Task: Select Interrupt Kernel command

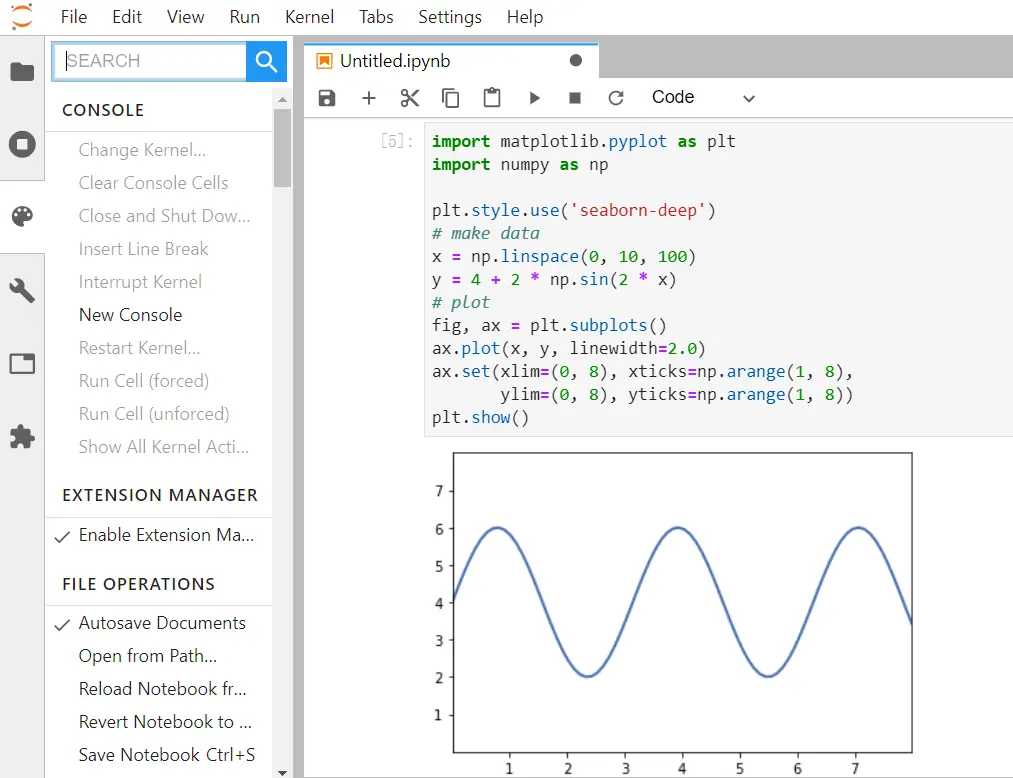Action: (x=158, y=282)
